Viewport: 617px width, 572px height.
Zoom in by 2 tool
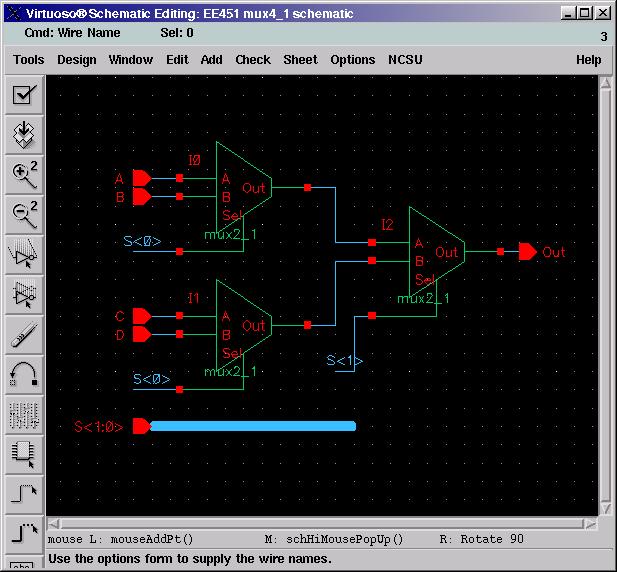[24, 175]
